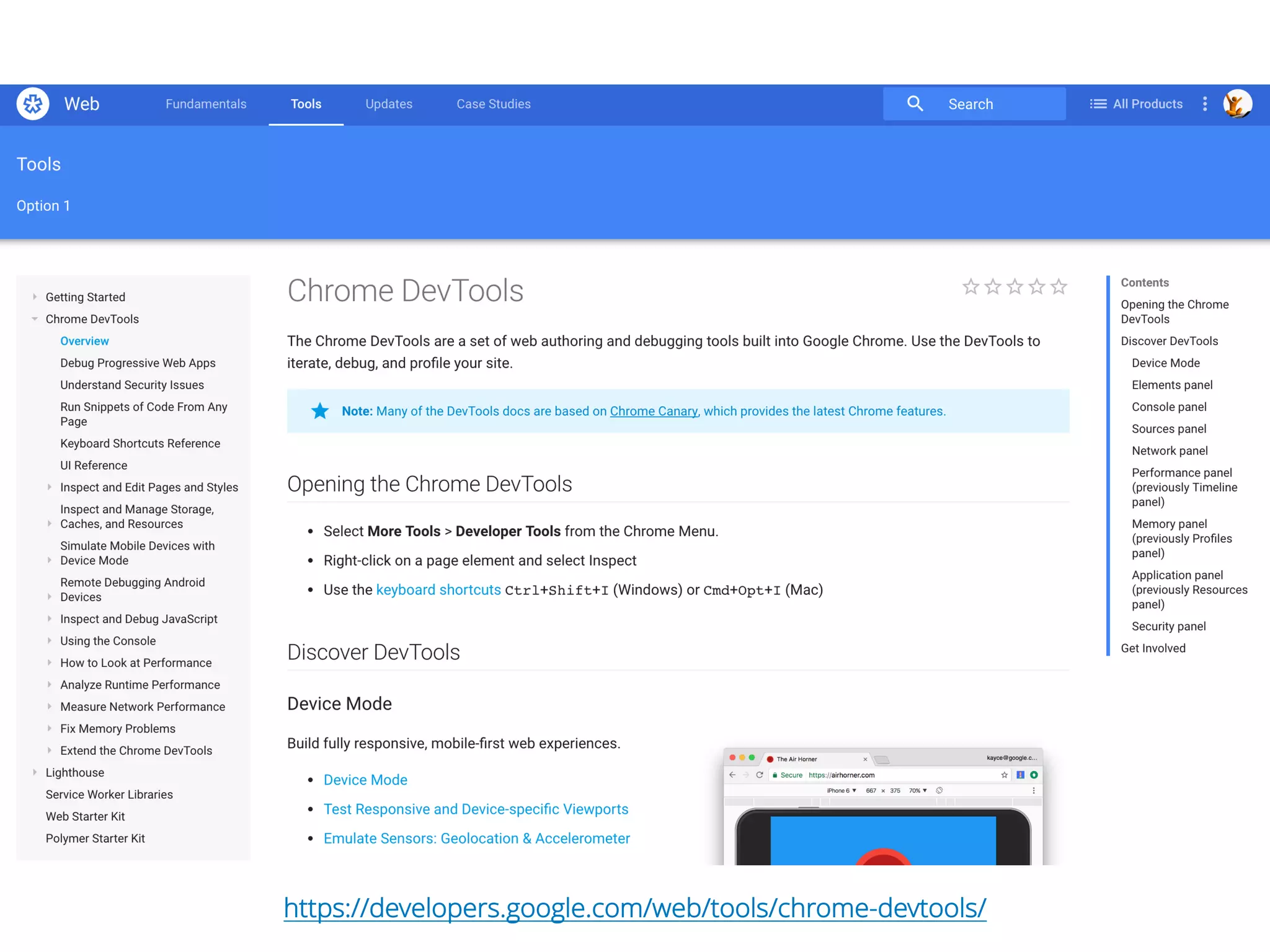Open the Fundamentals tab
This screenshot has height=952, width=1270.
tap(206, 104)
